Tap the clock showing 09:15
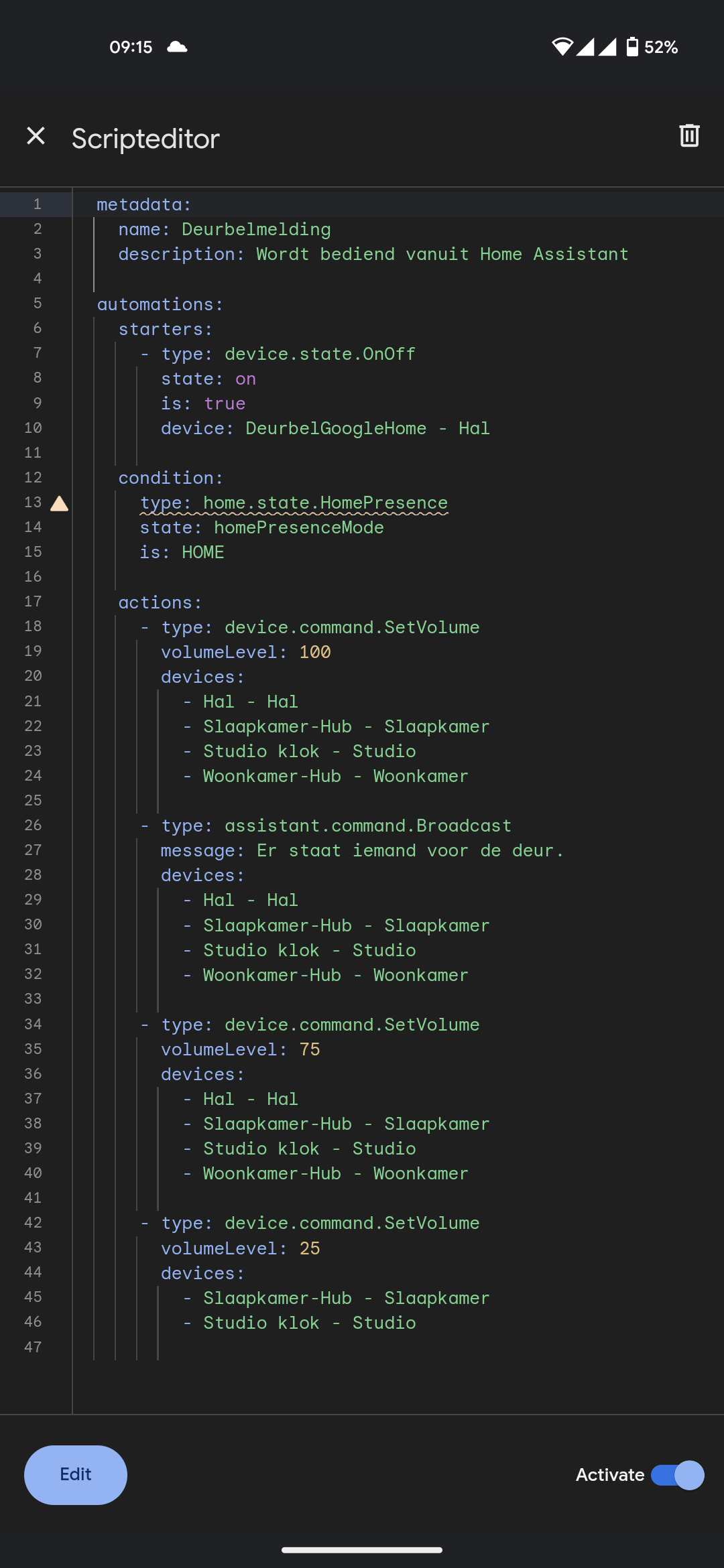The width and height of the screenshot is (724, 1568). [131, 47]
